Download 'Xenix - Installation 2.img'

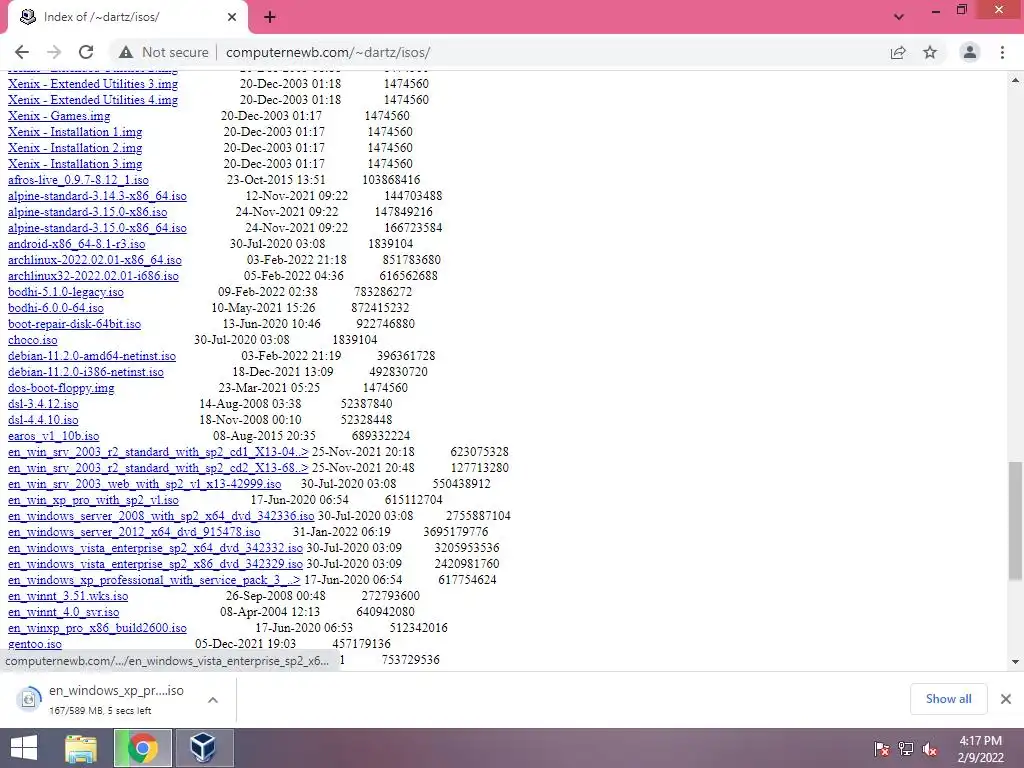pyautogui.click(x=75, y=148)
